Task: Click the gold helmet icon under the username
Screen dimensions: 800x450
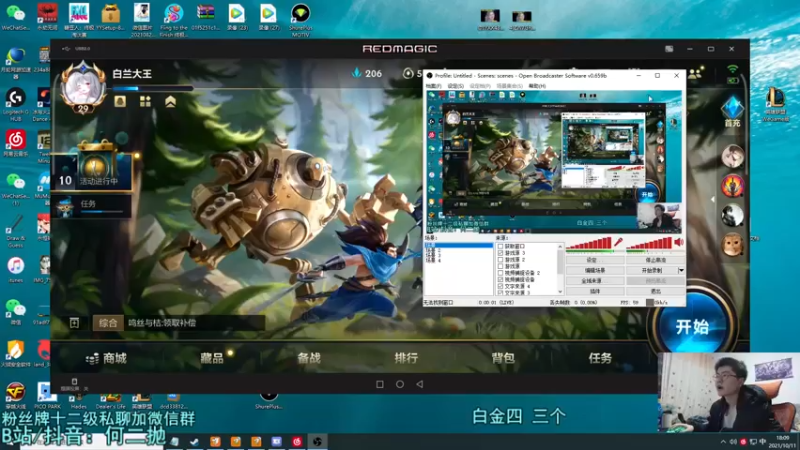Action: pyautogui.click(x=120, y=101)
